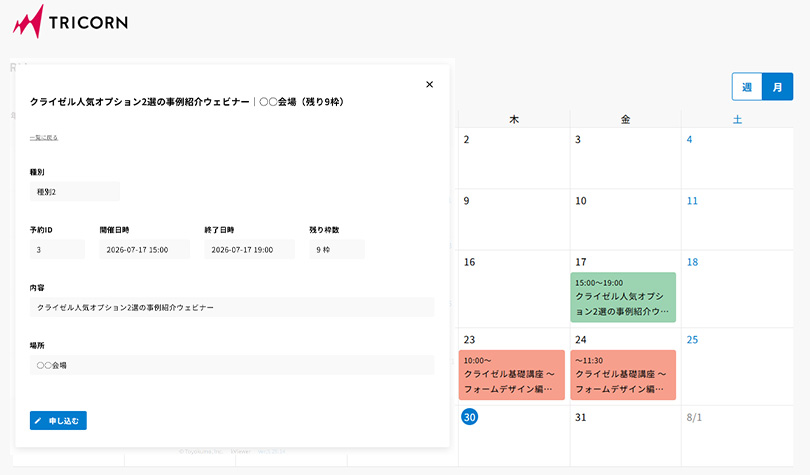Viewport: 810px width, 475px height.
Task: Click the 内容 field with webinar title
Action: pyautogui.click(x=232, y=307)
